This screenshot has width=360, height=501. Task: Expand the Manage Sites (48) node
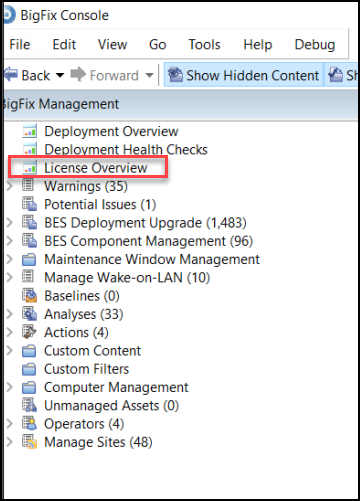click(10, 442)
